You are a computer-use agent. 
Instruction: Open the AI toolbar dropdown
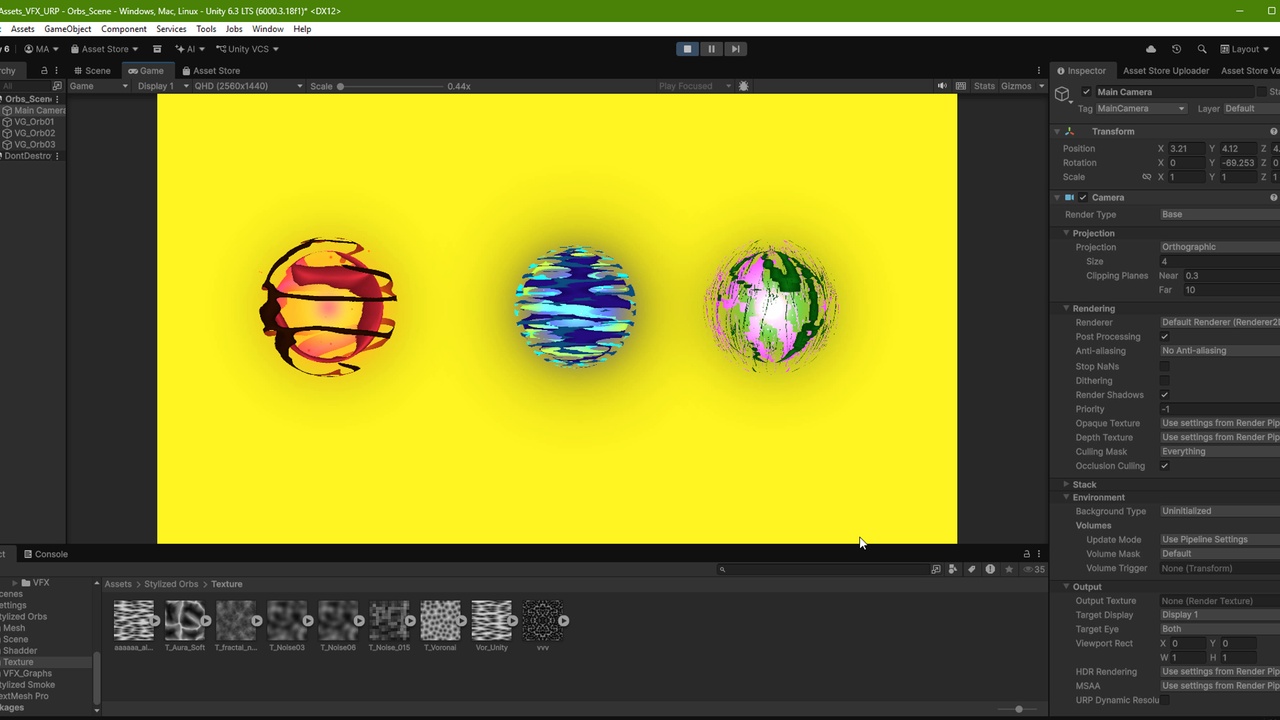coord(190,49)
